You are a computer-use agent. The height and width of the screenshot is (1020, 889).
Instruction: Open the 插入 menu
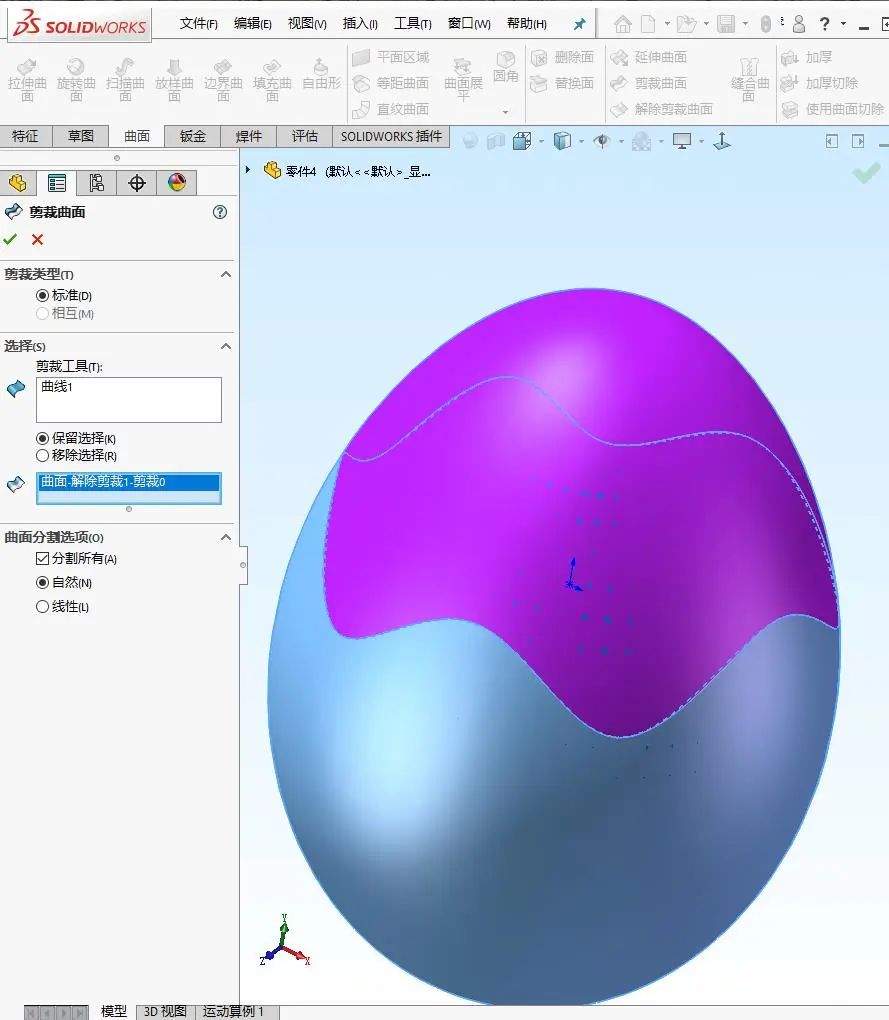(x=360, y=22)
